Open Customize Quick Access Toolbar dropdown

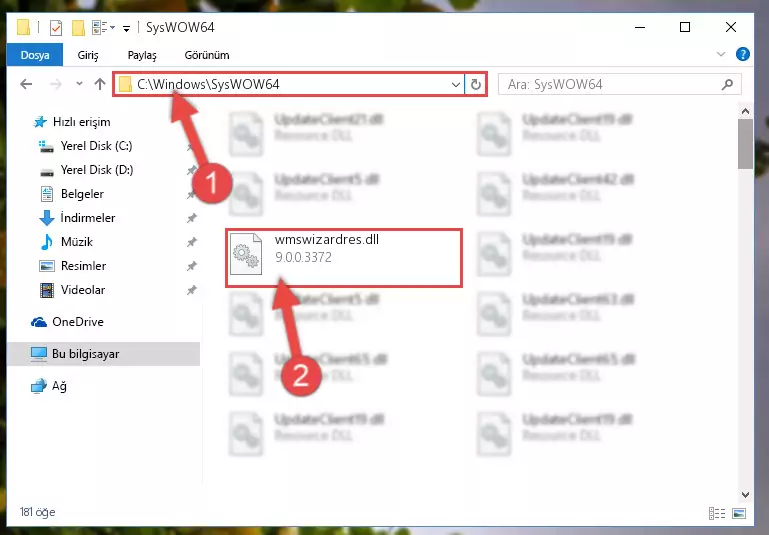(126, 28)
